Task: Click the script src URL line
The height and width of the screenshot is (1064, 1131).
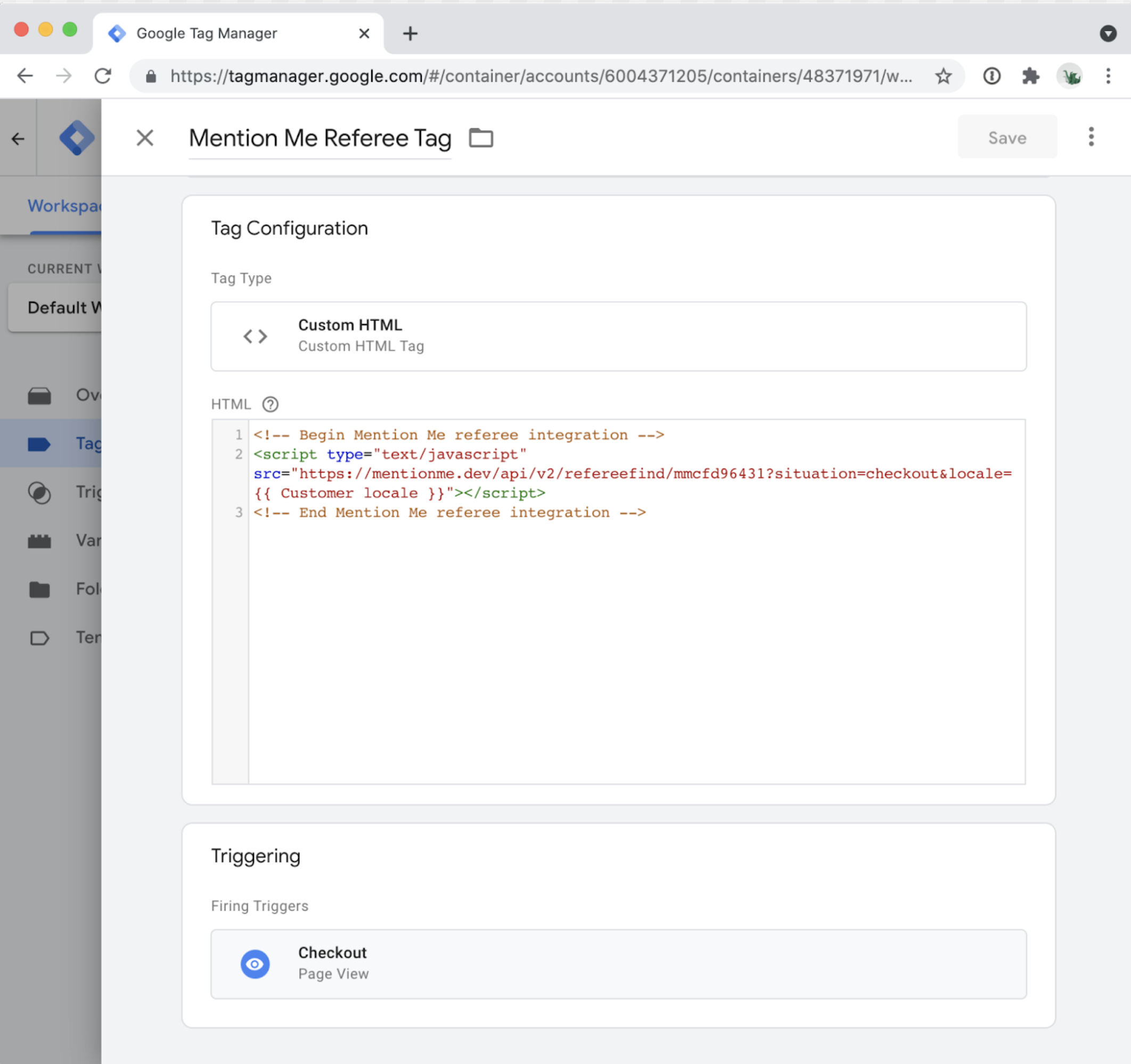Action: (x=633, y=473)
